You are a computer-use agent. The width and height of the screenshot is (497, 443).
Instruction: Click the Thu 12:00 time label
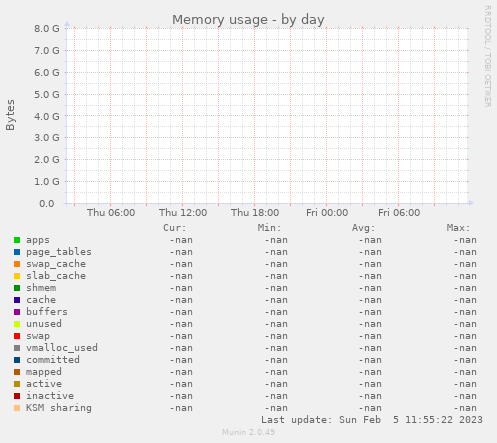(x=183, y=213)
